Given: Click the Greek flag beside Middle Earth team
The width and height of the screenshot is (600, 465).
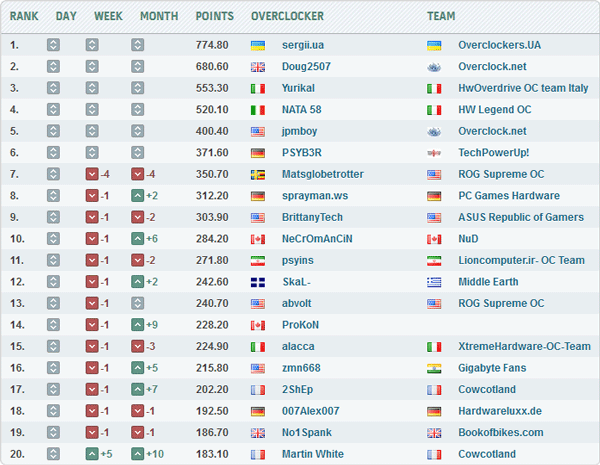Looking at the screenshot, I should point(433,282).
